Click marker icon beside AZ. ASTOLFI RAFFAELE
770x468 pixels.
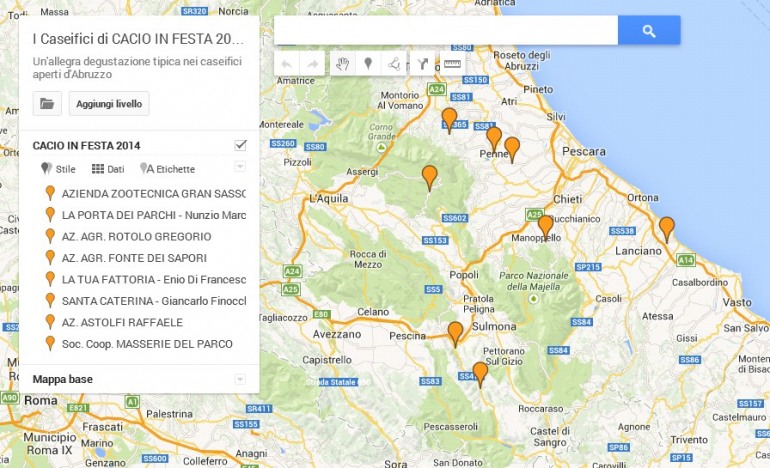point(50,322)
